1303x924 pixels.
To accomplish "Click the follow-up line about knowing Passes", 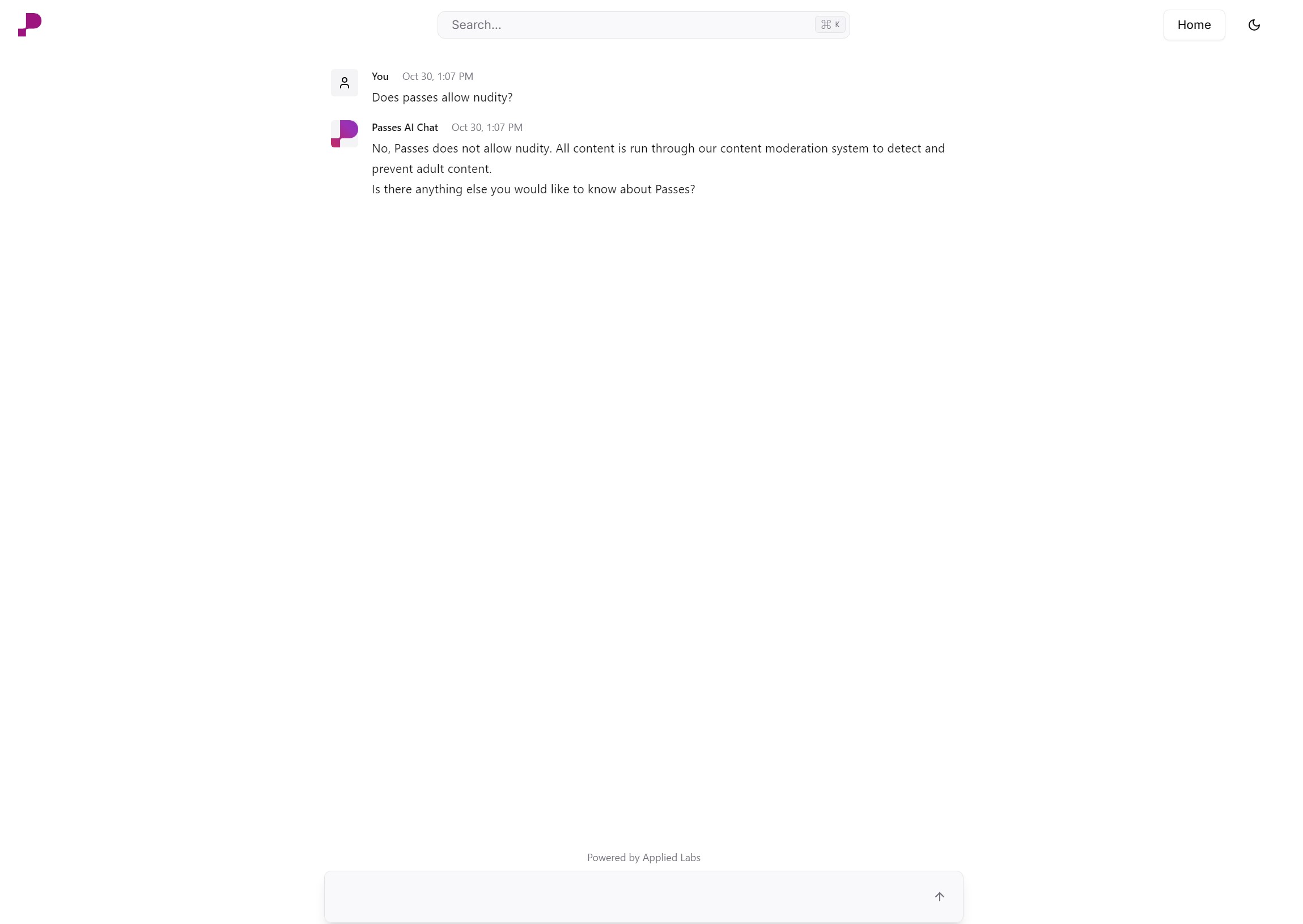I will (x=533, y=189).
